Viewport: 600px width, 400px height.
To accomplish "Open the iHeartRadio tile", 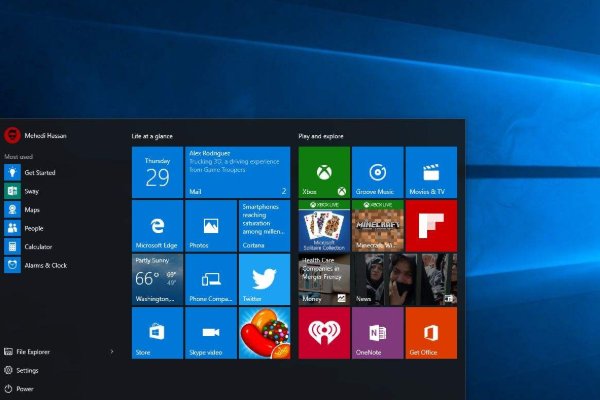I will pyautogui.click(x=324, y=333).
